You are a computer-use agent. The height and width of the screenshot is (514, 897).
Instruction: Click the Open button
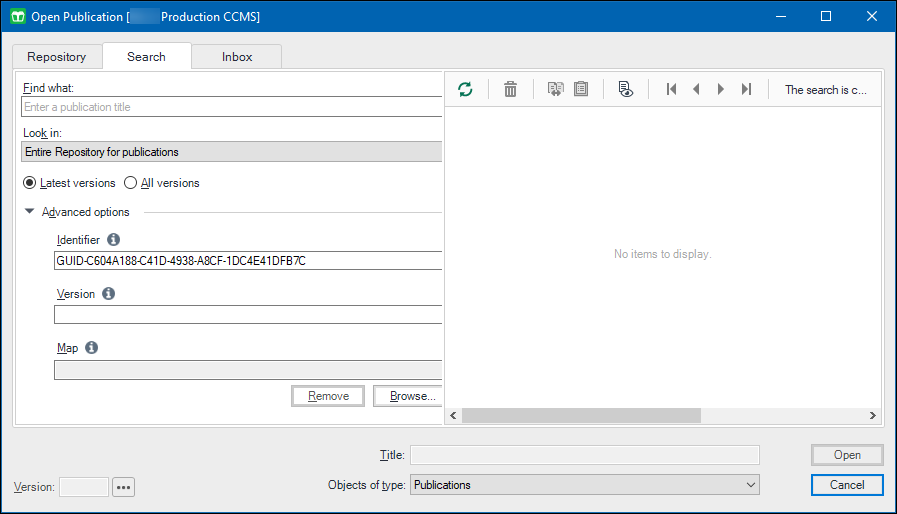coord(847,455)
